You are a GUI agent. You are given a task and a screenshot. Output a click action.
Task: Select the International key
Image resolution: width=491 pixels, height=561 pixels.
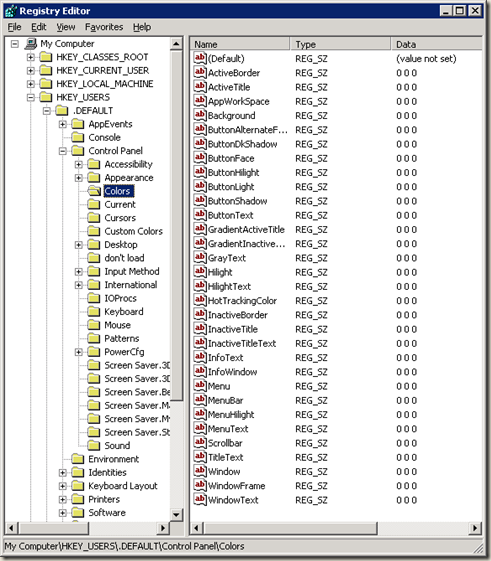131,284
